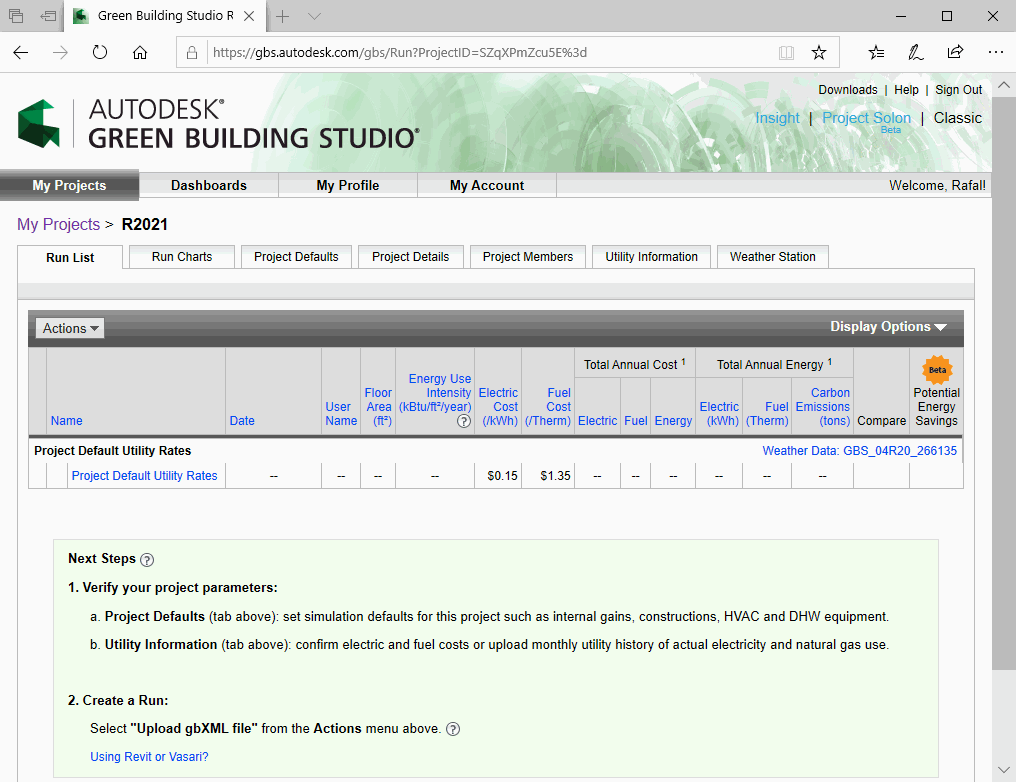Add page to favorites star icon
The image size is (1016, 782).
819,52
